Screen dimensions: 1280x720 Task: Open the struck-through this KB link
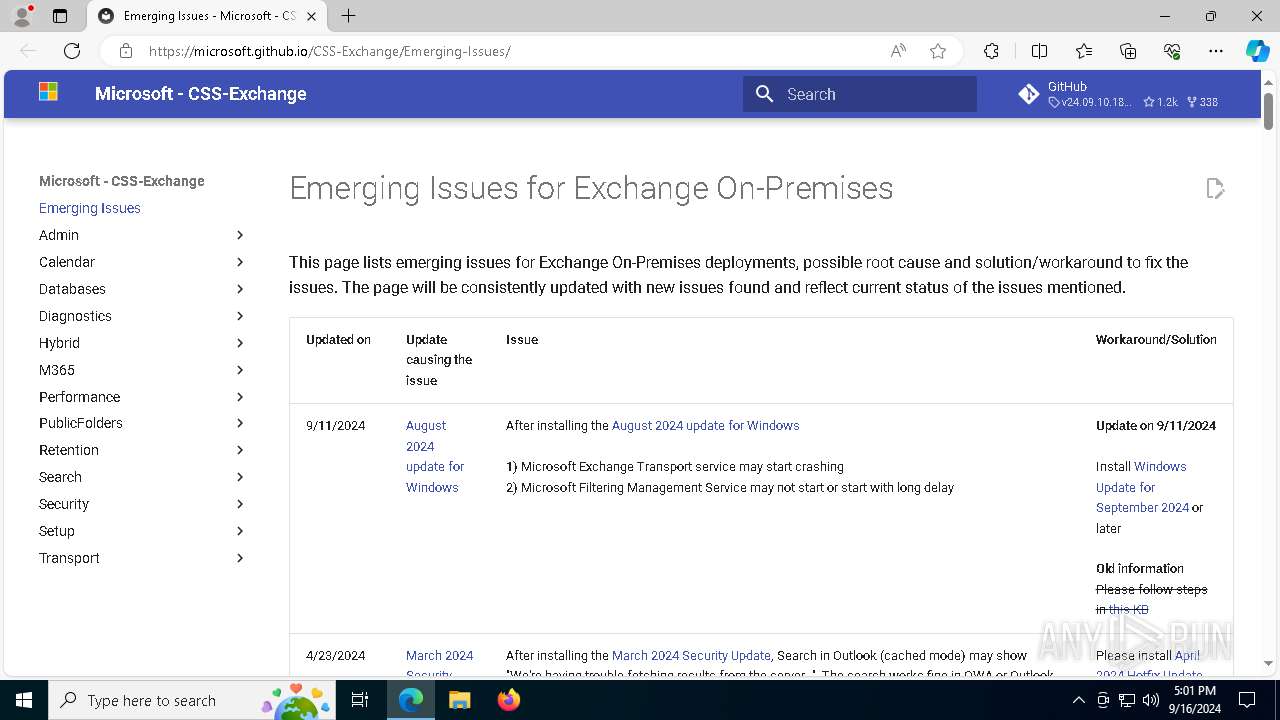tap(1128, 609)
